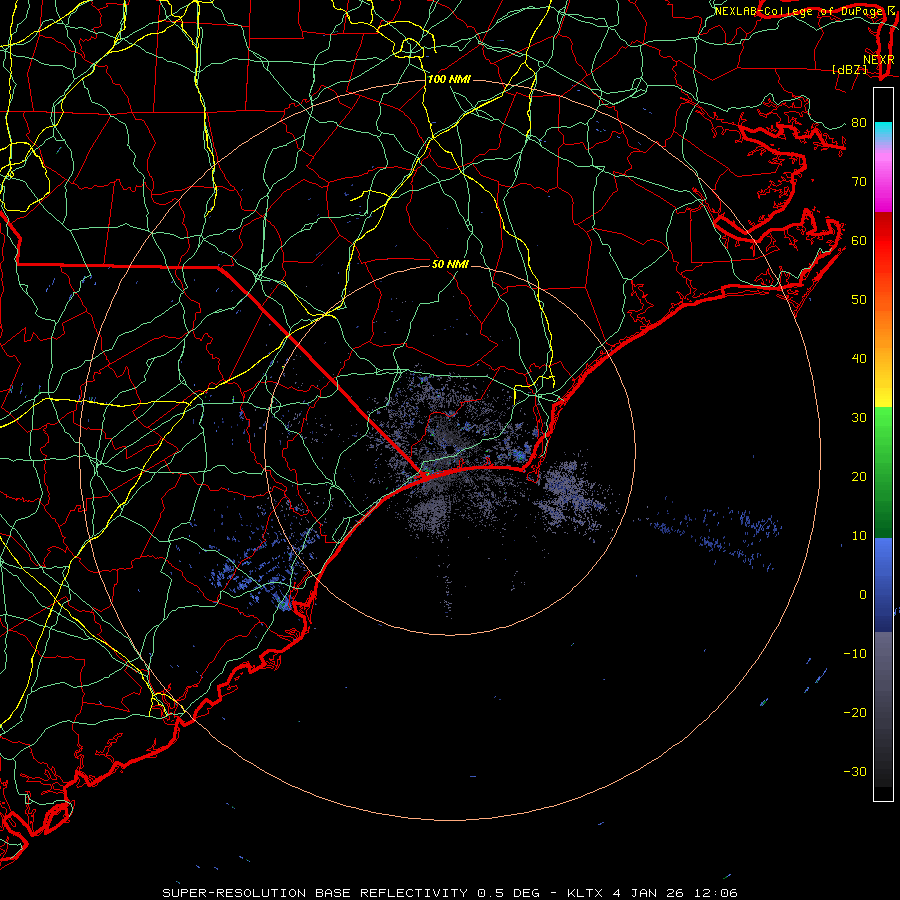
Task: Click the cyan segment of the color bar
Action: [x=883, y=131]
